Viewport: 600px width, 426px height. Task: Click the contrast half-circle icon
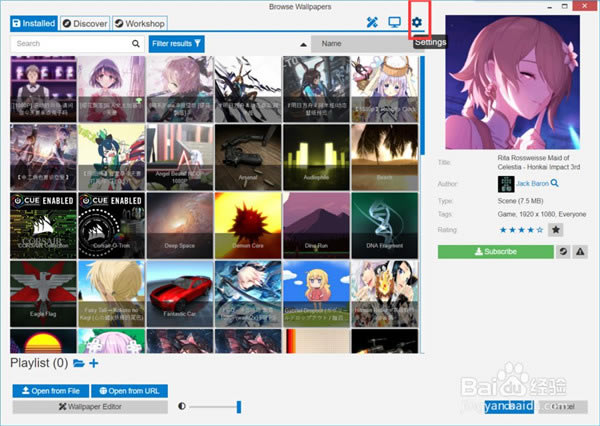[x=182, y=406]
